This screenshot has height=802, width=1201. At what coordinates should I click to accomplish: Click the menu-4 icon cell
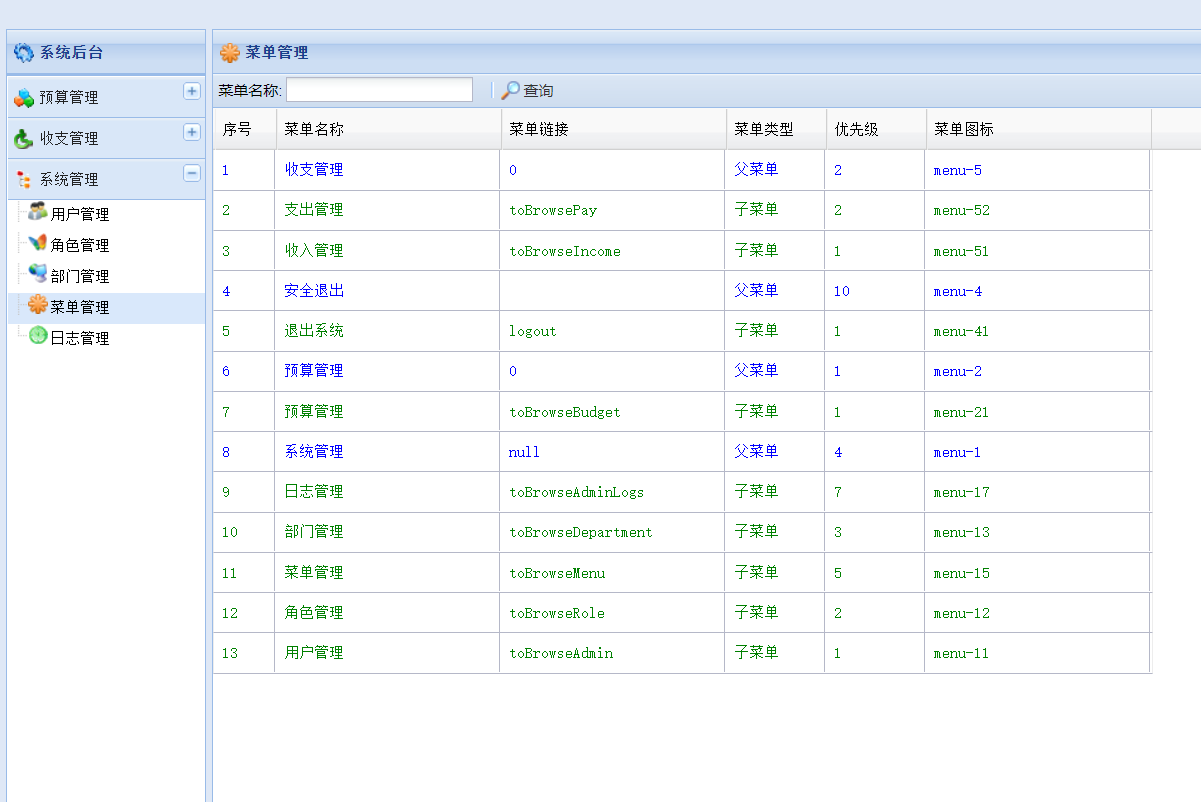click(1037, 290)
